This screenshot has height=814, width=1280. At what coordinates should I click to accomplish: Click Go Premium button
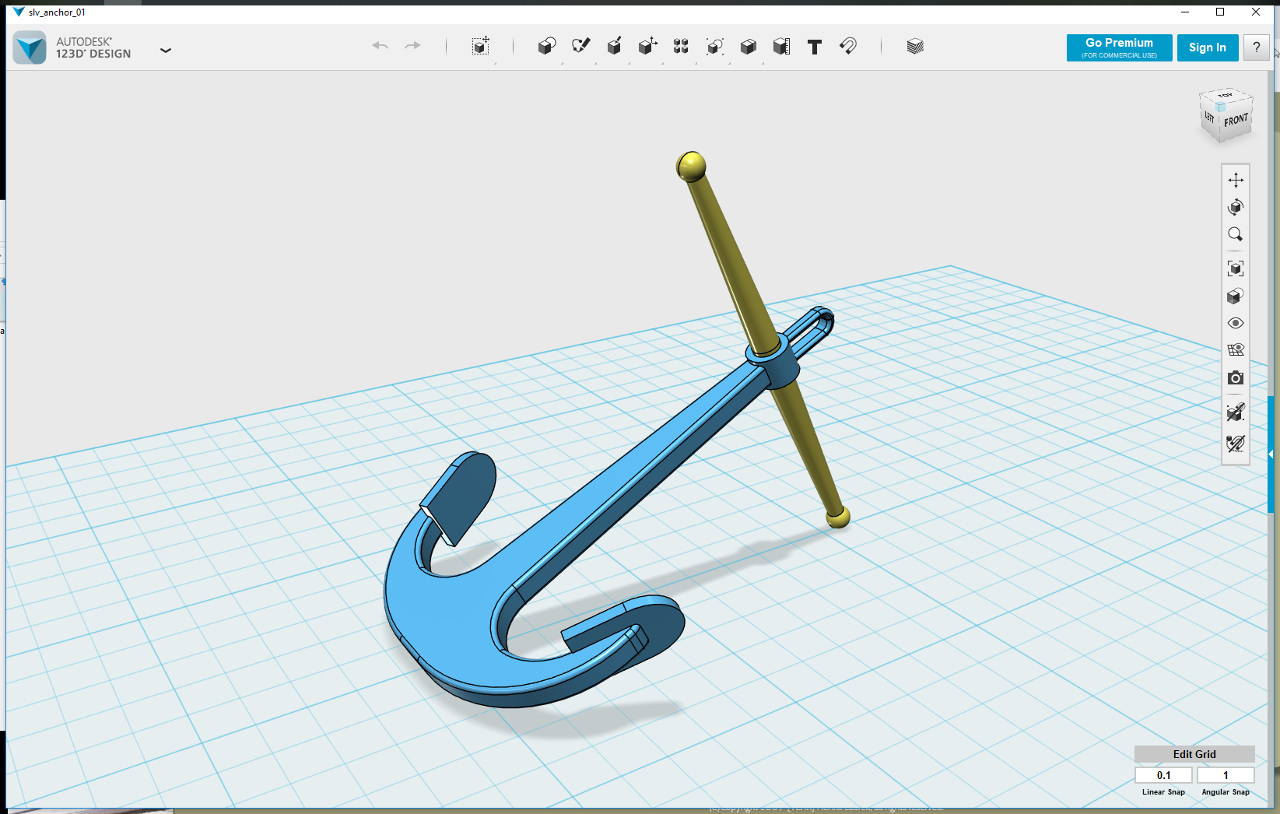point(1119,47)
